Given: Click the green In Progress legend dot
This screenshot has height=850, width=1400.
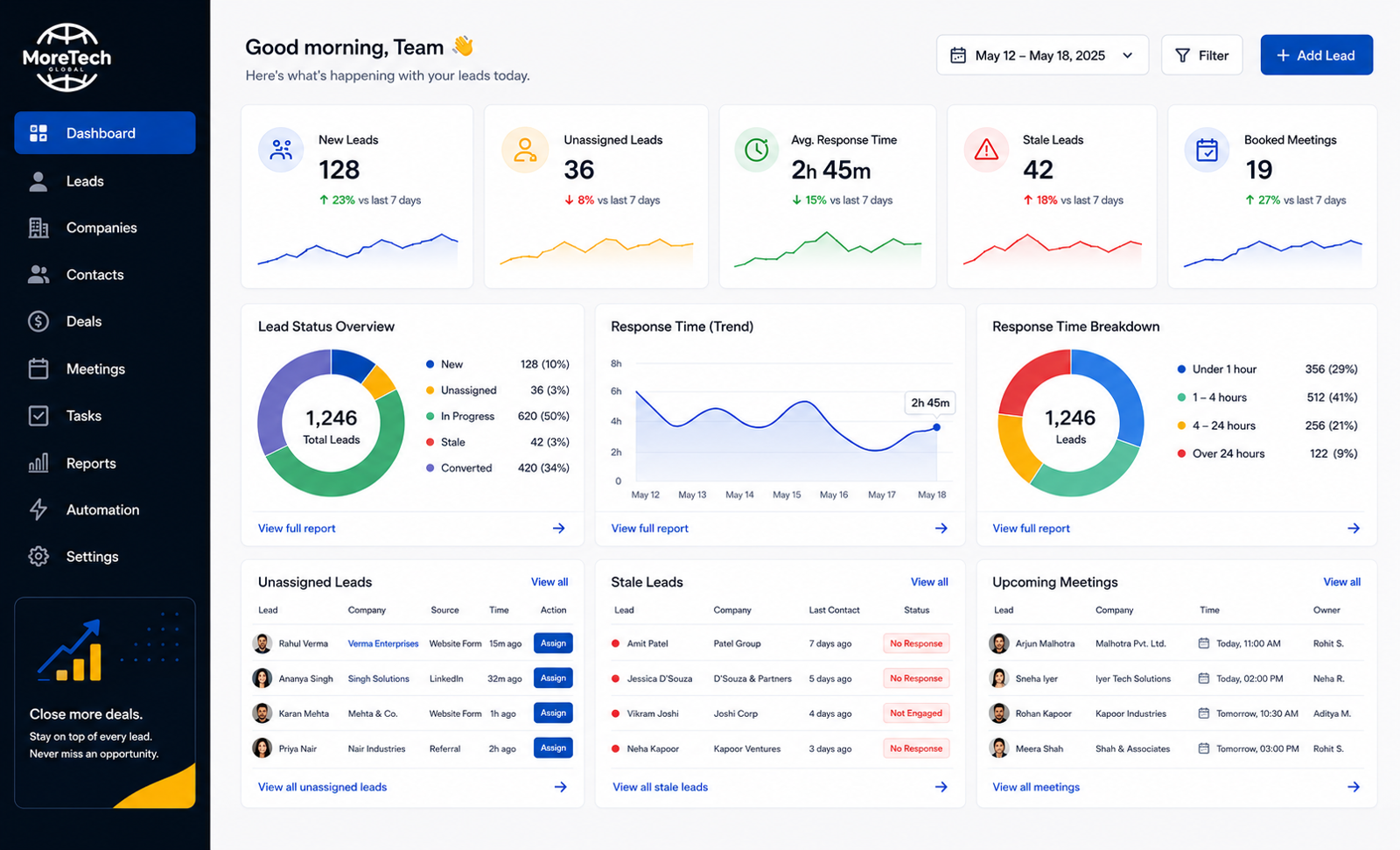Looking at the screenshot, I should [430, 417].
